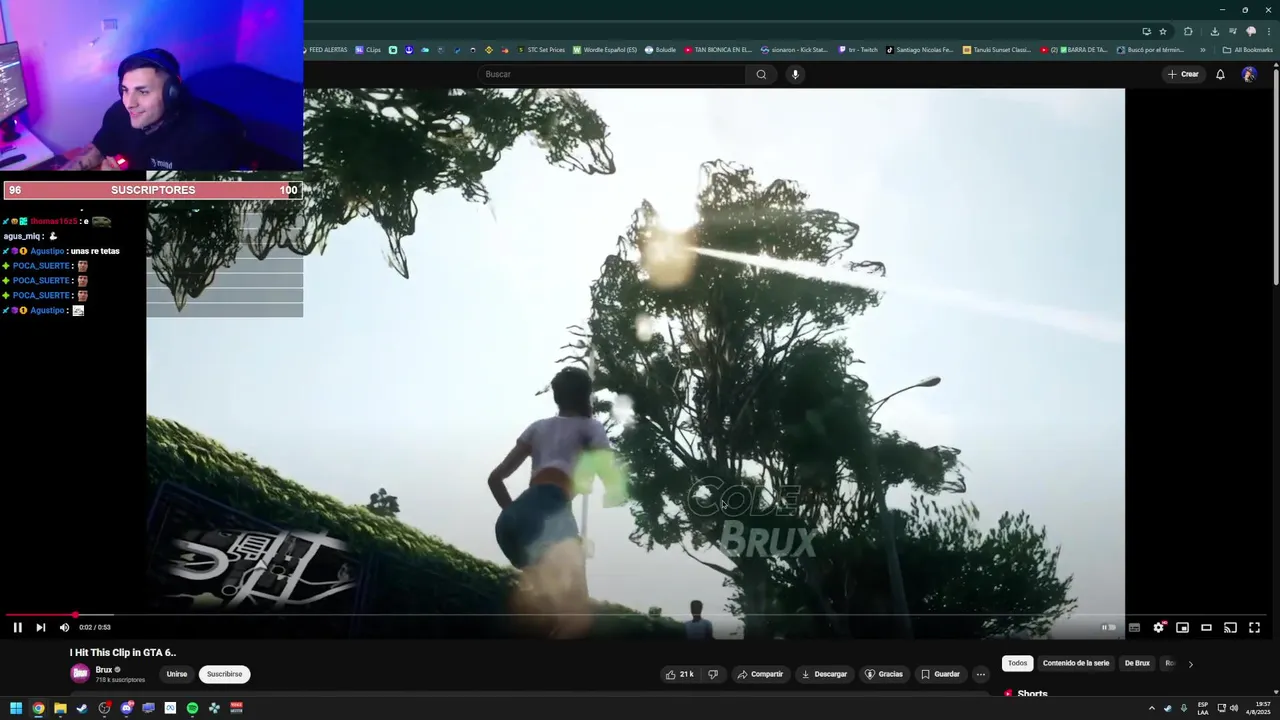Select the Todos filter chip
This screenshot has width=1280, height=720.
click(1017, 663)
